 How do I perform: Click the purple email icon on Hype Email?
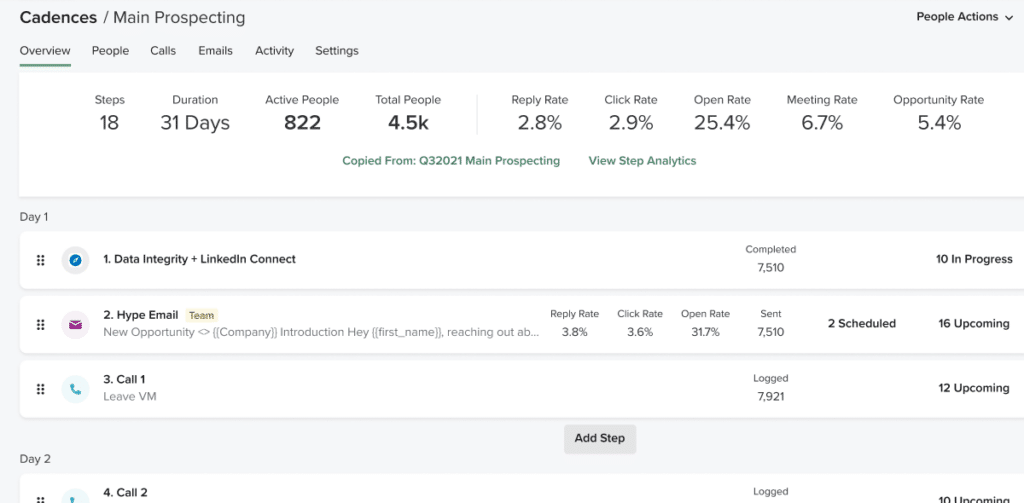click(x=76, y=325)
